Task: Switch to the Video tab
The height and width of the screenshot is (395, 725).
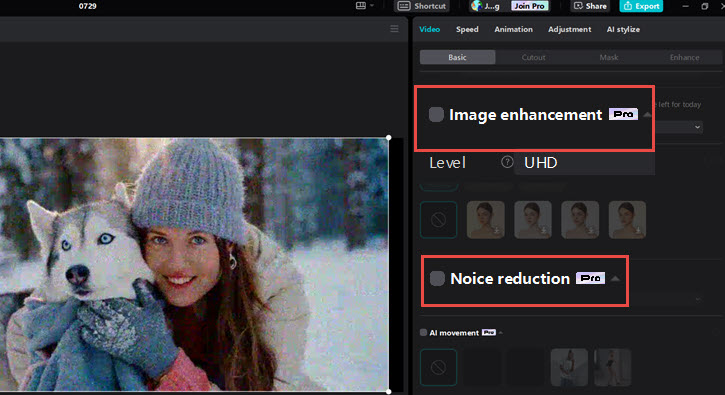Action: pyautogui.click(x=430, y=29)
